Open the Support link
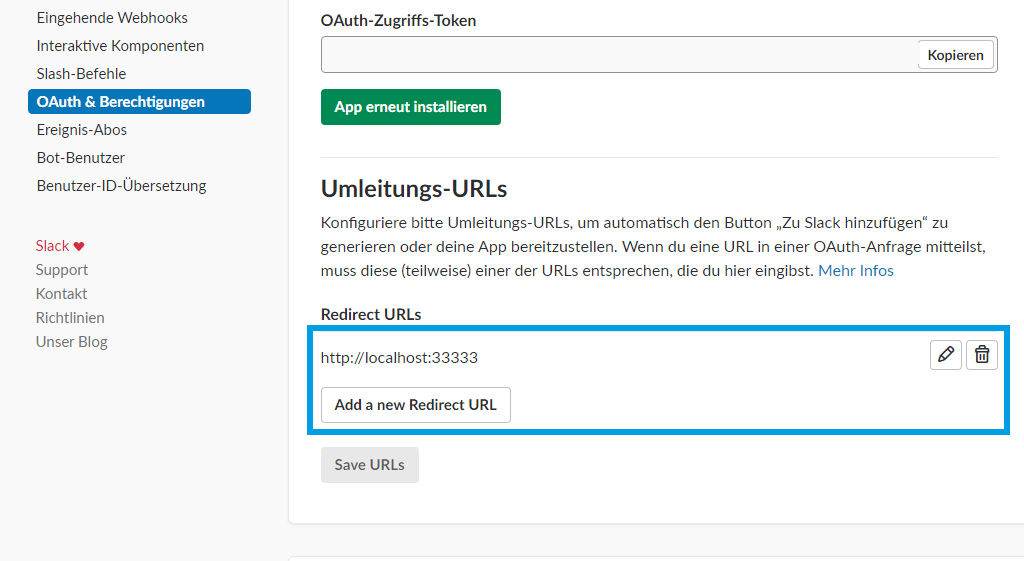The width and height of the screenshot is (1024, 561). click(61, 270)
